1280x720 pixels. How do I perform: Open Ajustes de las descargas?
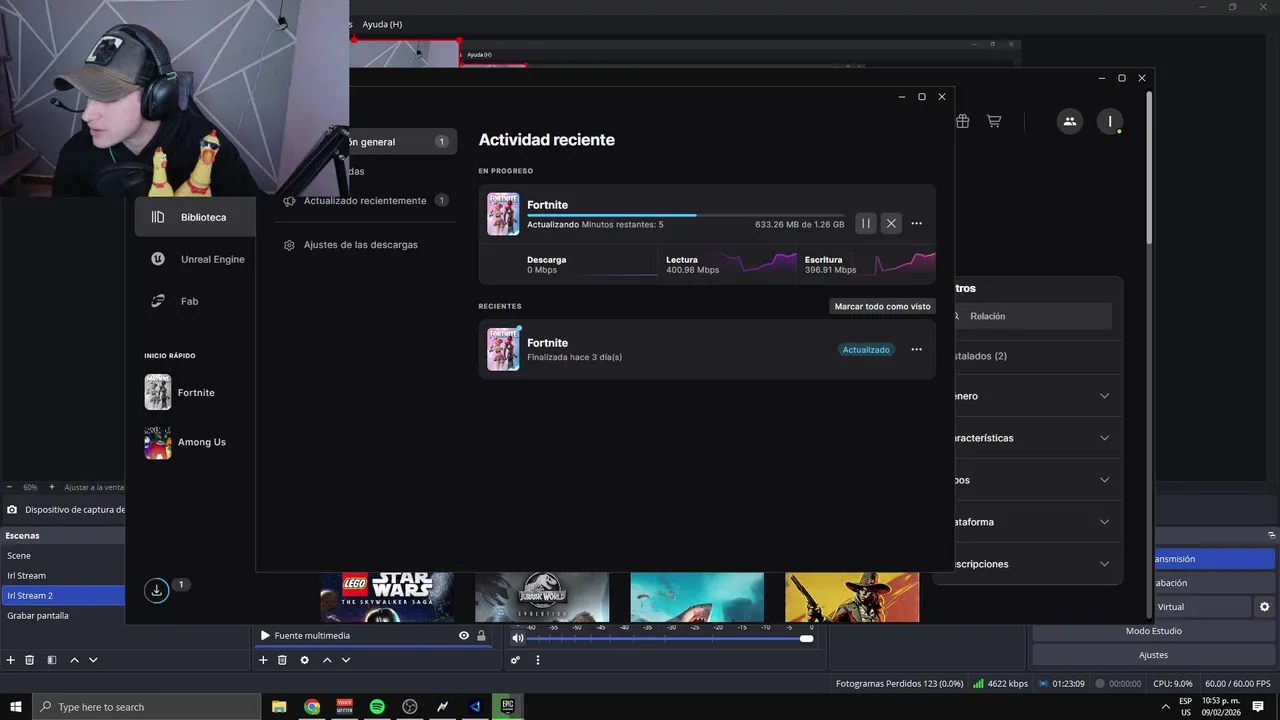coord(361,244)
